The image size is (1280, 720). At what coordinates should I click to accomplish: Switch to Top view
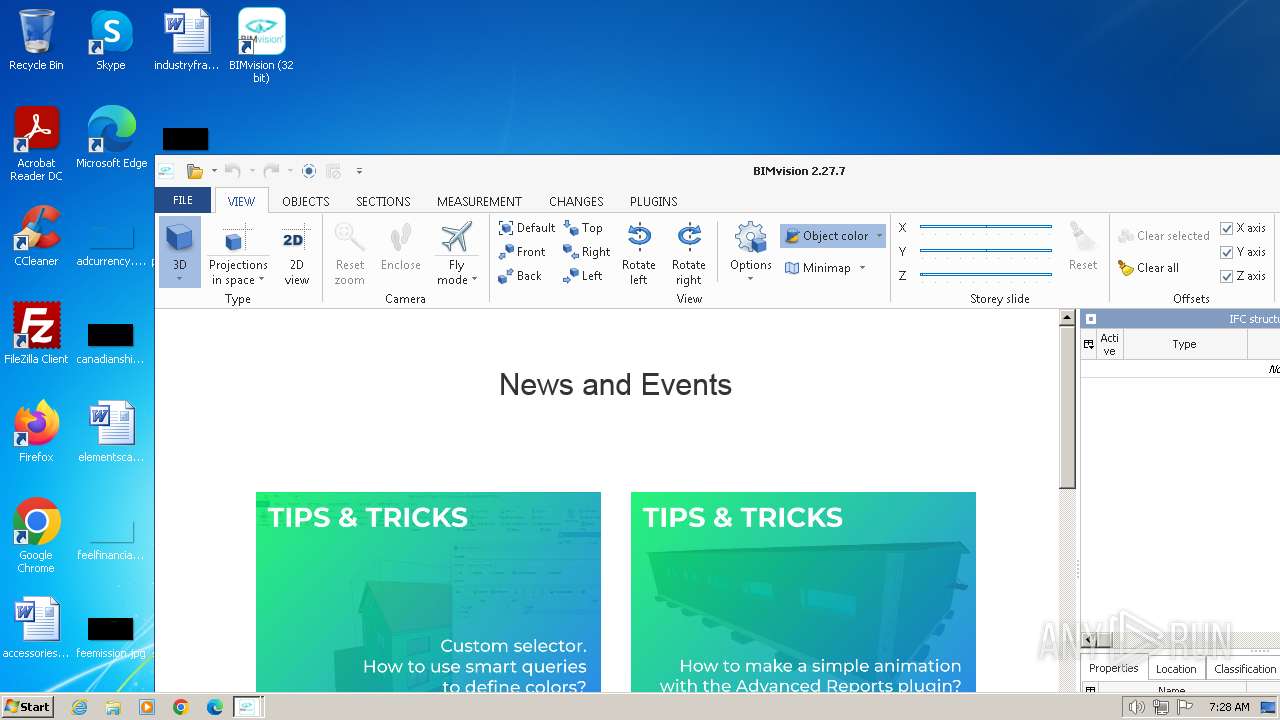pyautogui.click(x=583, y=228)
